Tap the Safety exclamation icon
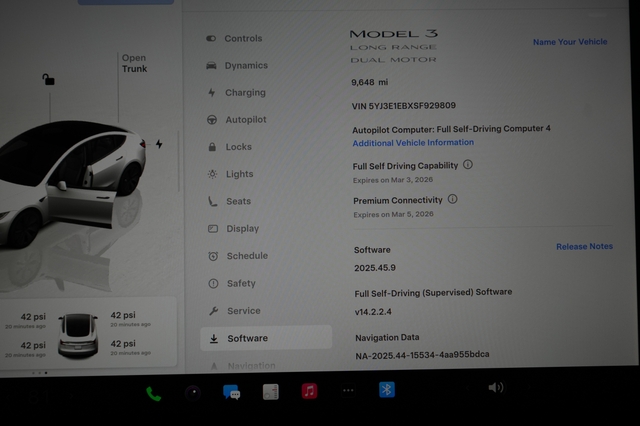 tap(213, 284)
